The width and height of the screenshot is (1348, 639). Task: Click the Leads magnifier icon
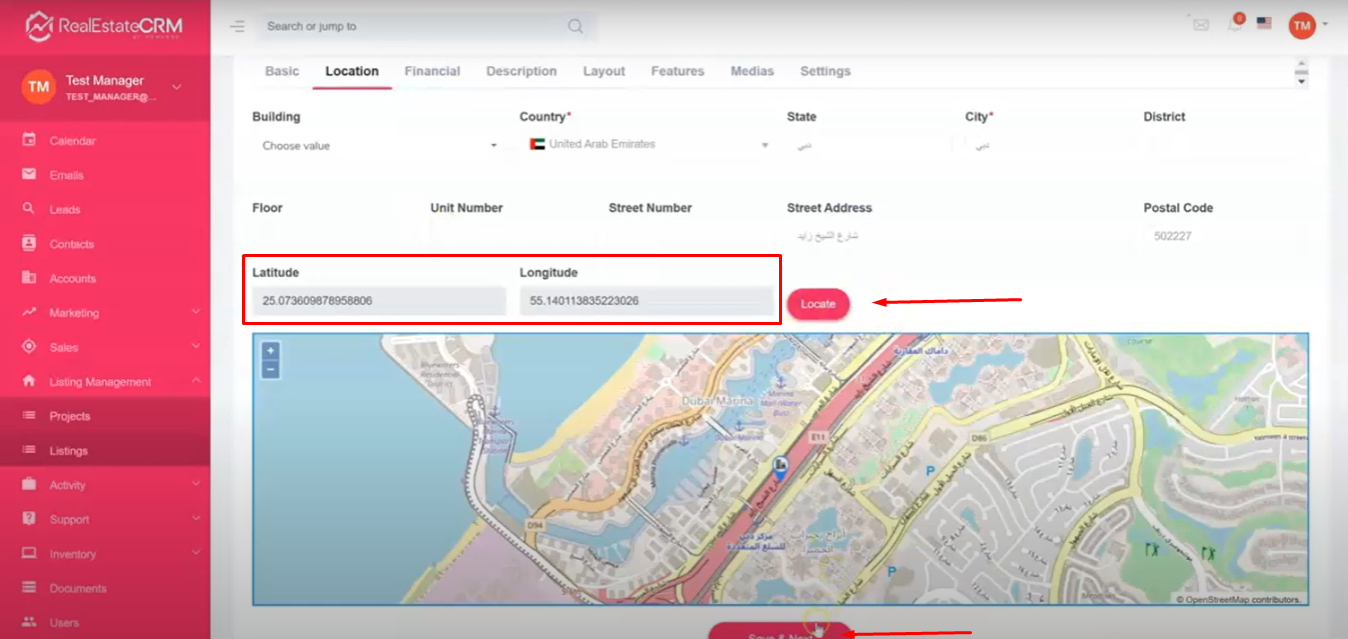29,209
